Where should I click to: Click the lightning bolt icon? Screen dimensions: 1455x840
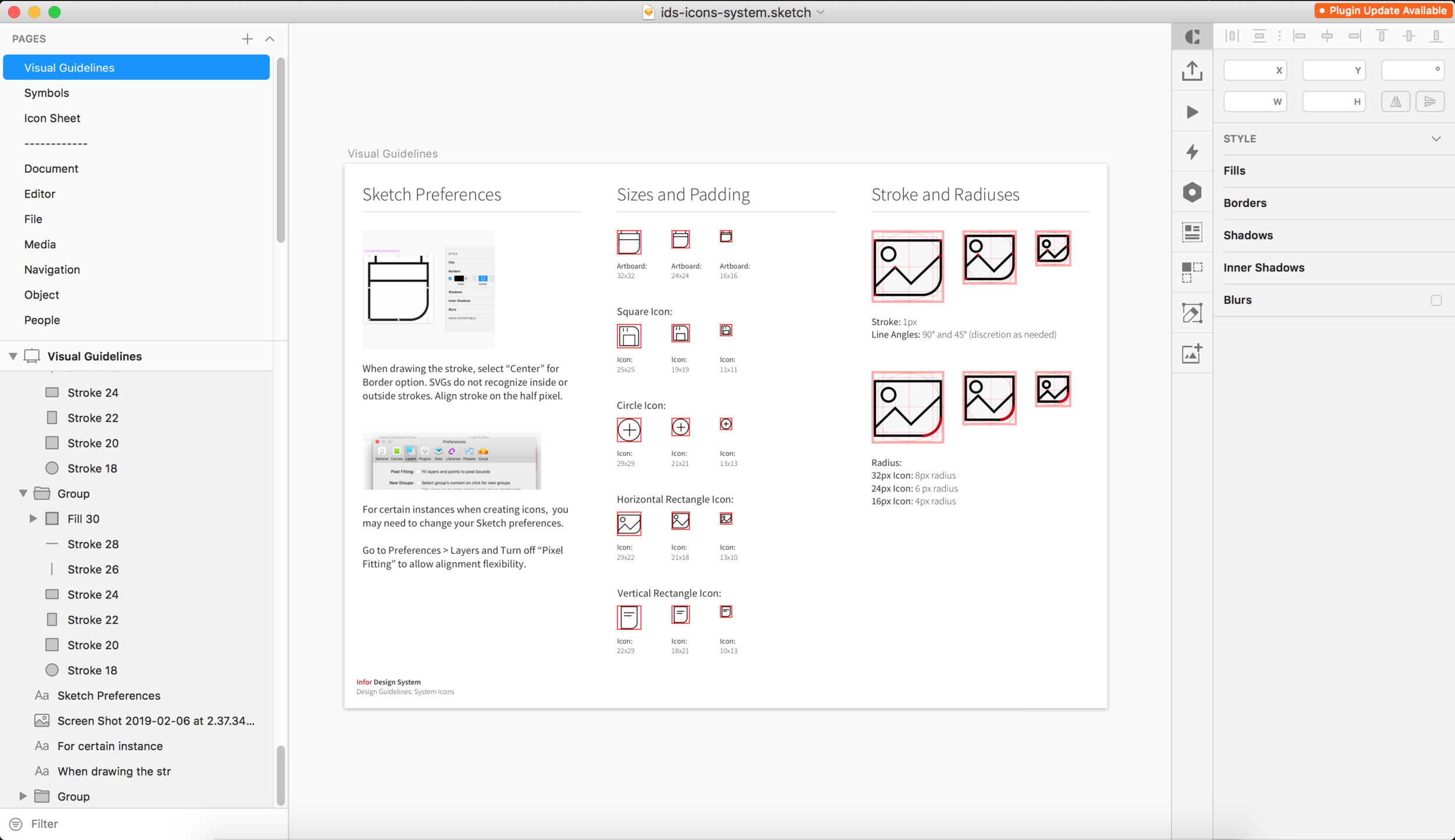click(1192, 152)
